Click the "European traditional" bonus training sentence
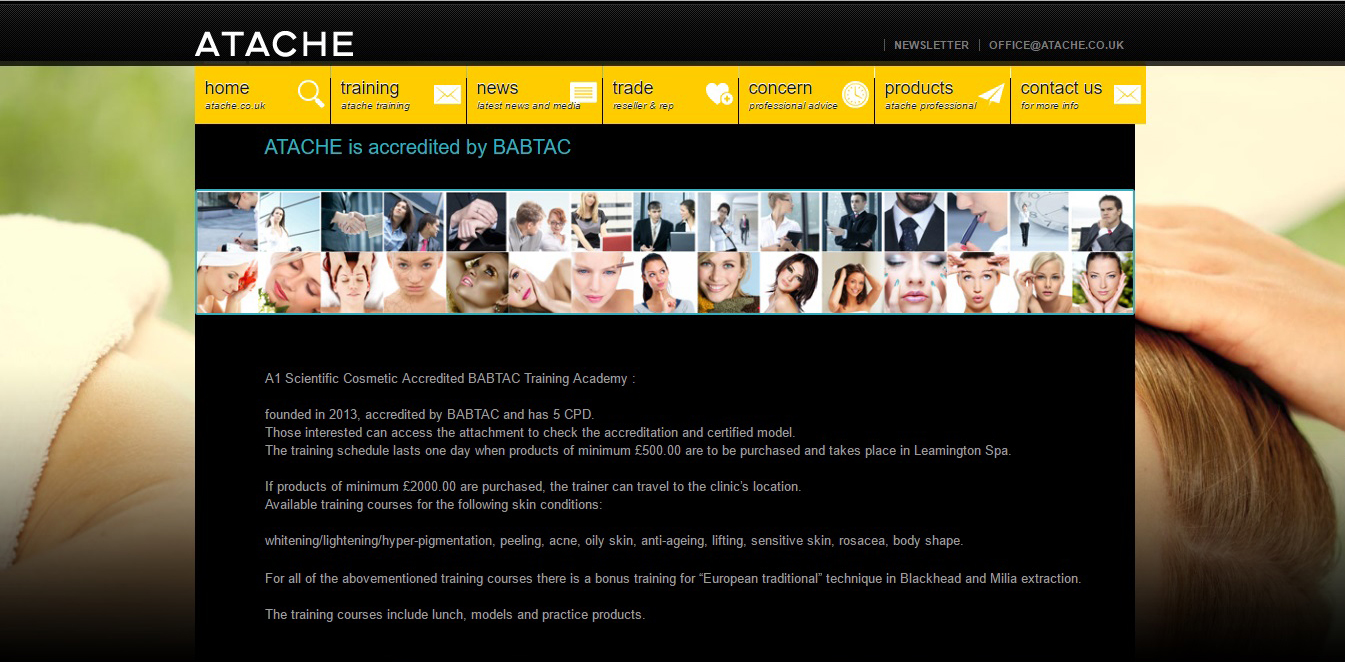 pyautogui.click(x=673, y=579)
